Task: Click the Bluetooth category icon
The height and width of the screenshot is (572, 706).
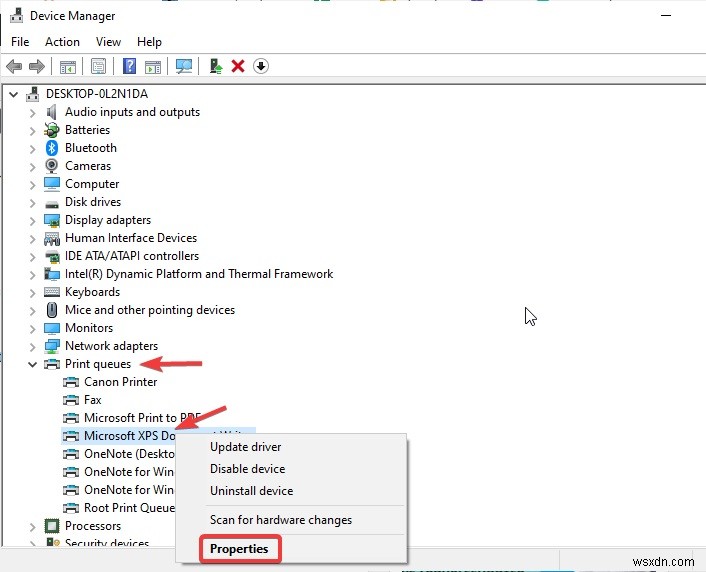Action: [x=52, y=148]
